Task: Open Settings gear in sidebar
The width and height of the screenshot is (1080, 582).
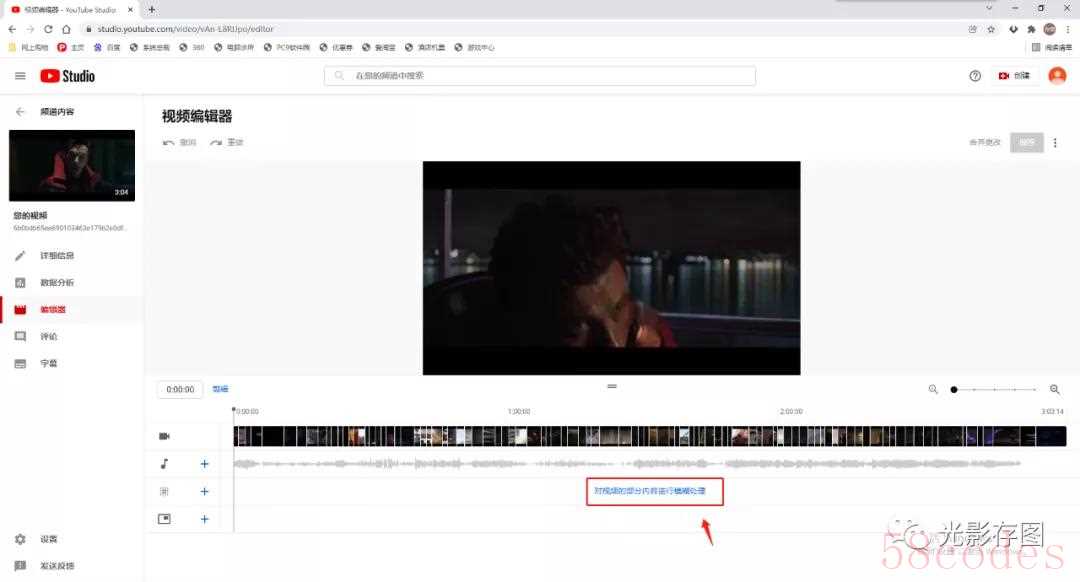Action: pos(72,539)
